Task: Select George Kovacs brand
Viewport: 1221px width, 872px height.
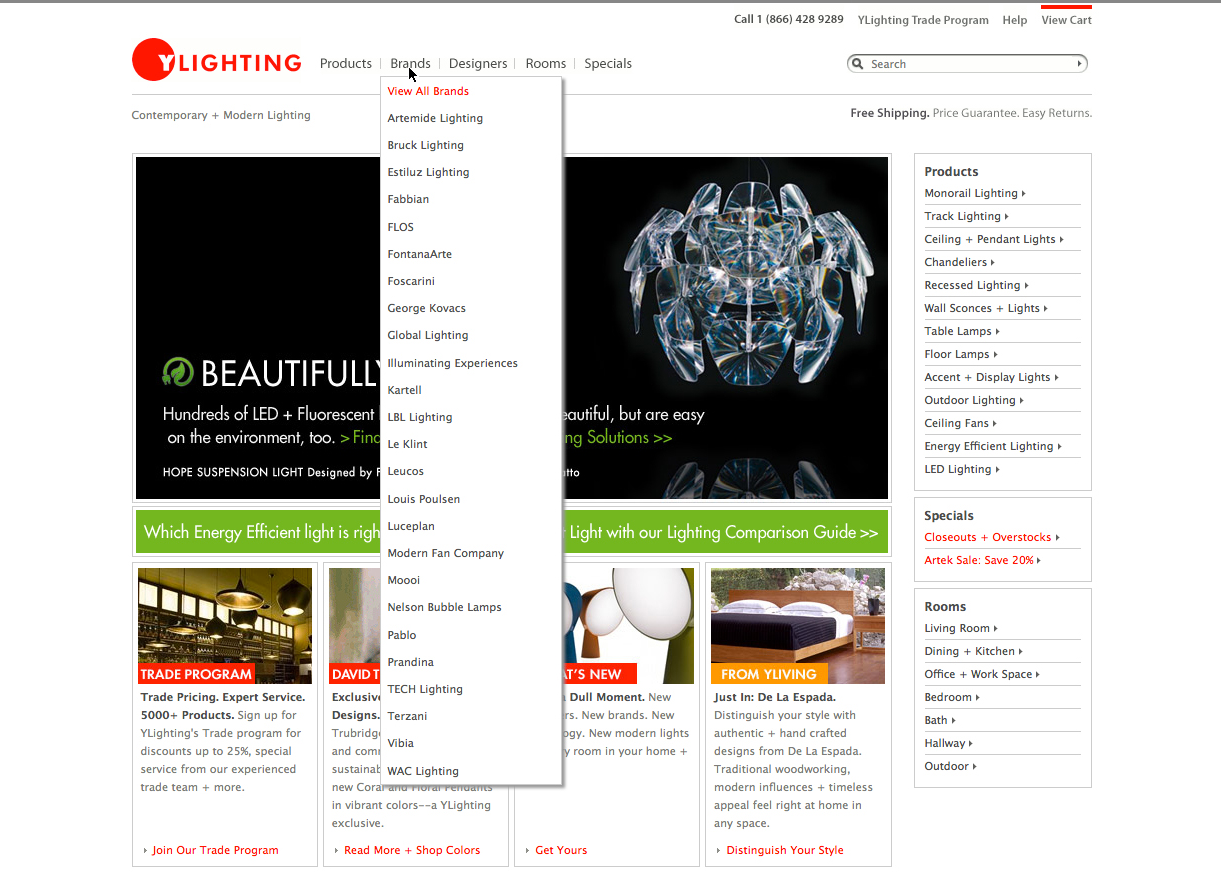Action: coord(427,308)
